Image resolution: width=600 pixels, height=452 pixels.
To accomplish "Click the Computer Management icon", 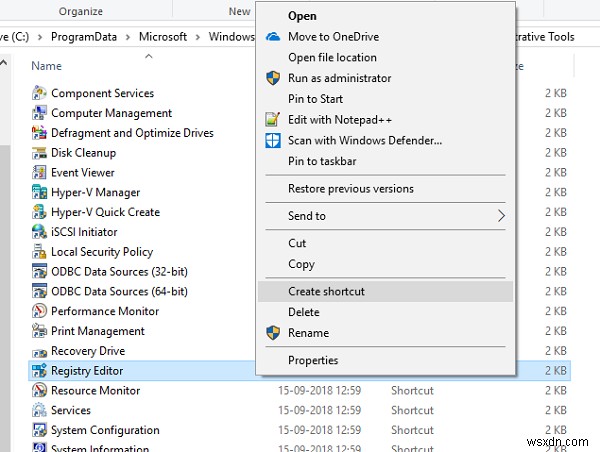I will tap(39, 113).
